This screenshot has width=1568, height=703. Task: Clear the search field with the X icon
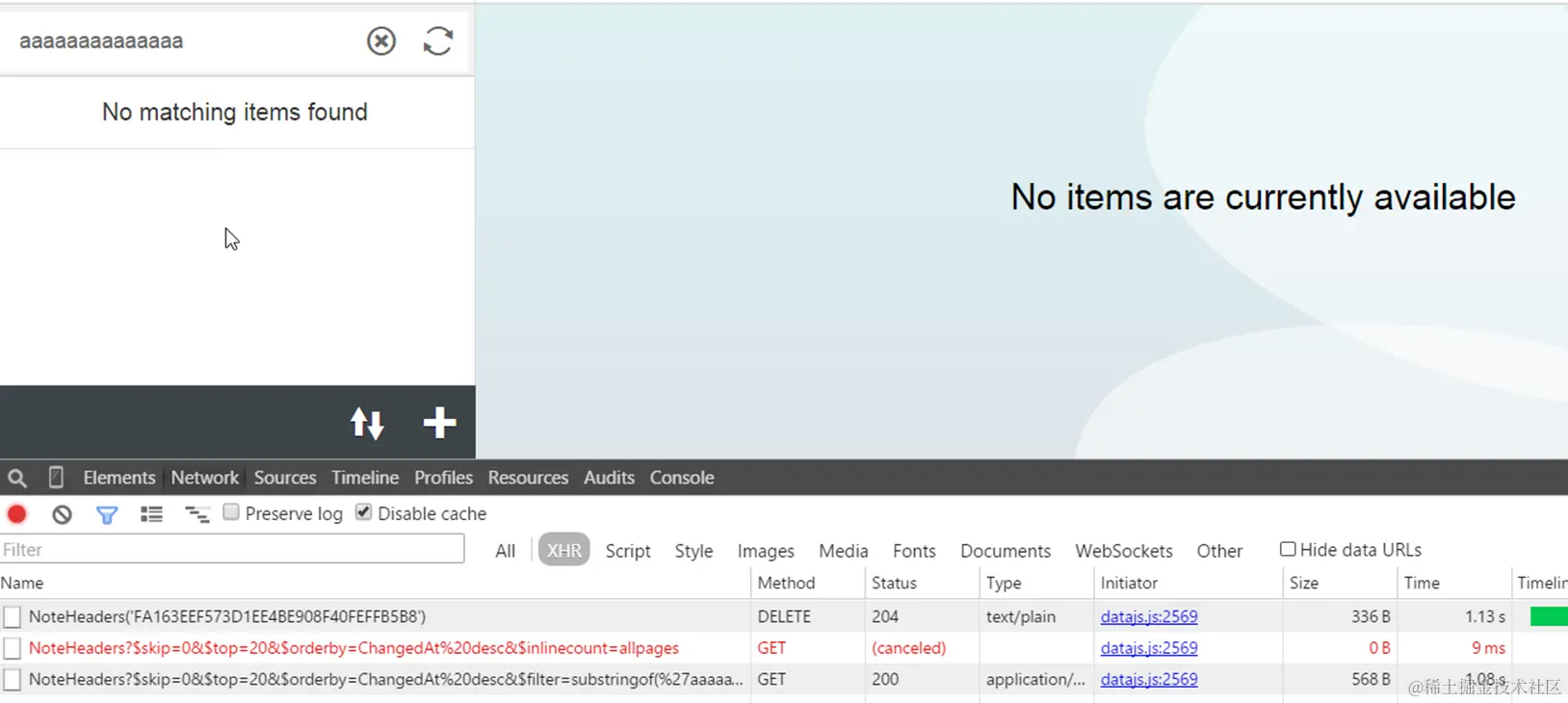[381, 40]
